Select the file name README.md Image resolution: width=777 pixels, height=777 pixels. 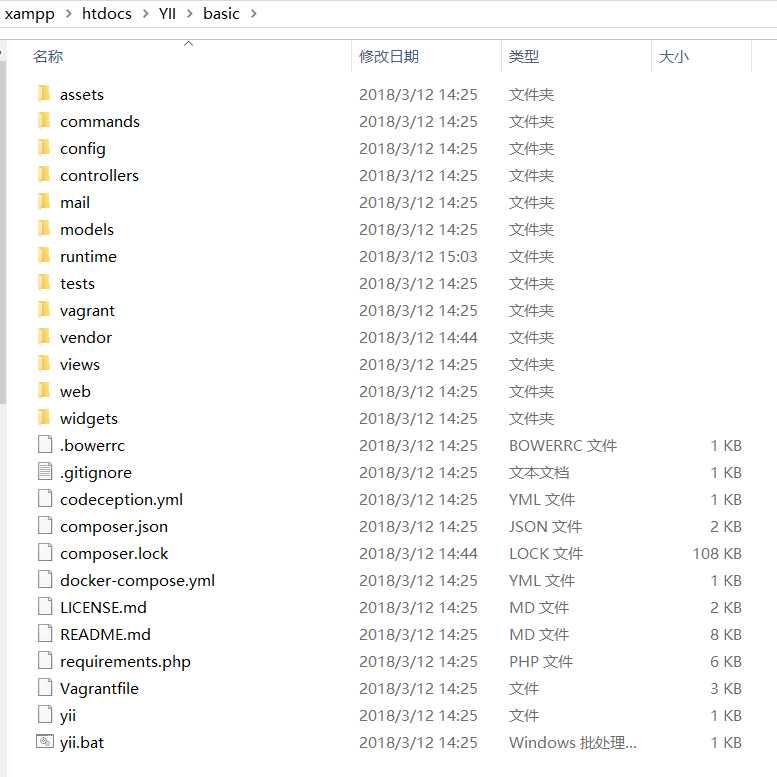pyautogui.click(x=105, y=634)
